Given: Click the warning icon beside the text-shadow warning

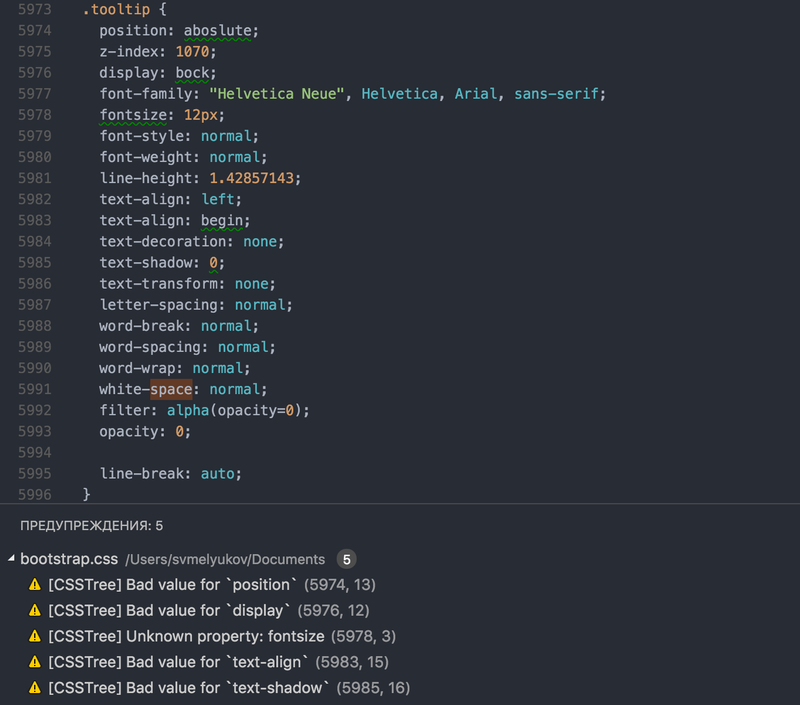Looking at the screenshot, I should point(35,688).
